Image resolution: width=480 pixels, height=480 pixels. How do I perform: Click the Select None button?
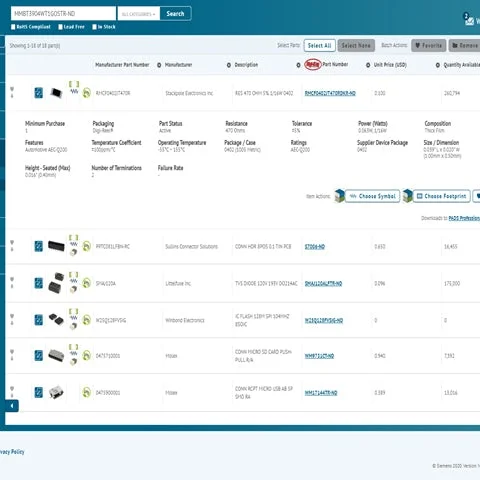tap(356, 46)
